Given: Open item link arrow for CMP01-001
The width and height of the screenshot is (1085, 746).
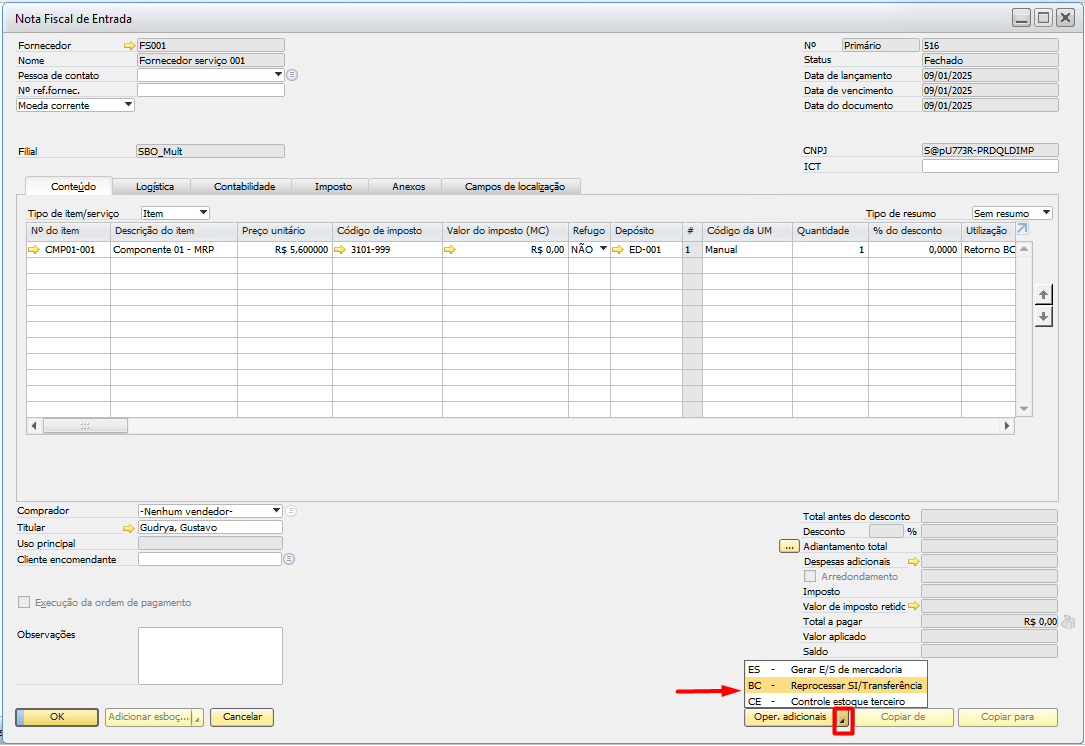Looking at the screenshot, I should 34,250.
